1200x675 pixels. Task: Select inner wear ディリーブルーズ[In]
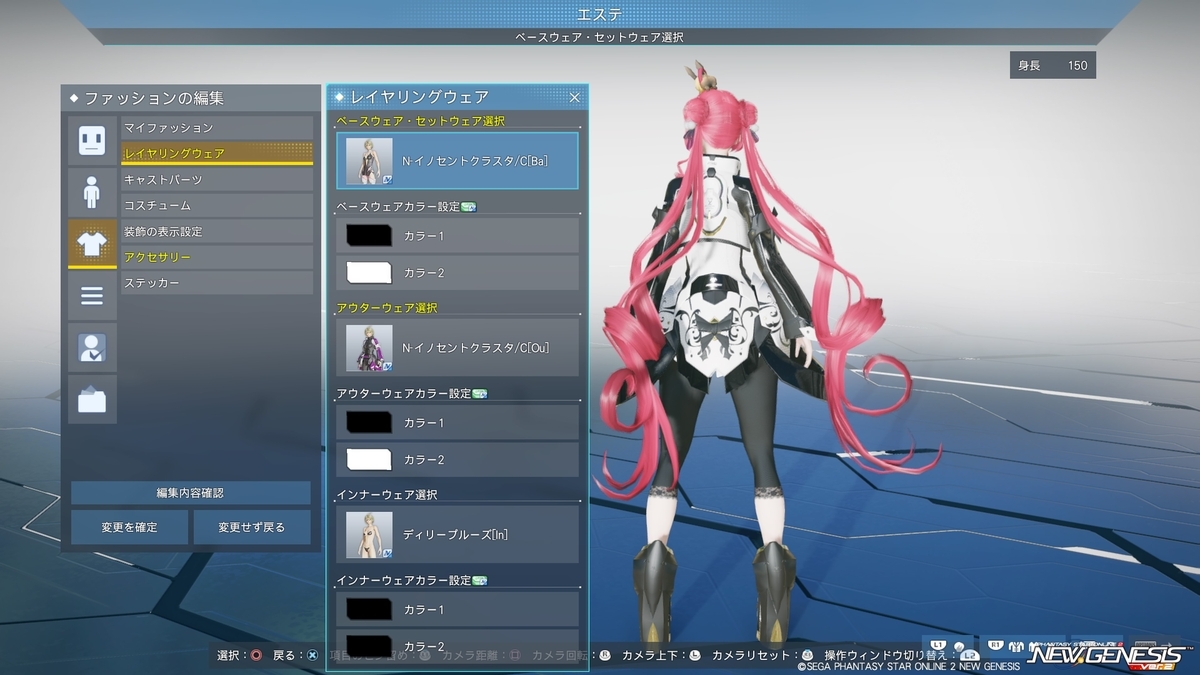(x=457, y=535)
